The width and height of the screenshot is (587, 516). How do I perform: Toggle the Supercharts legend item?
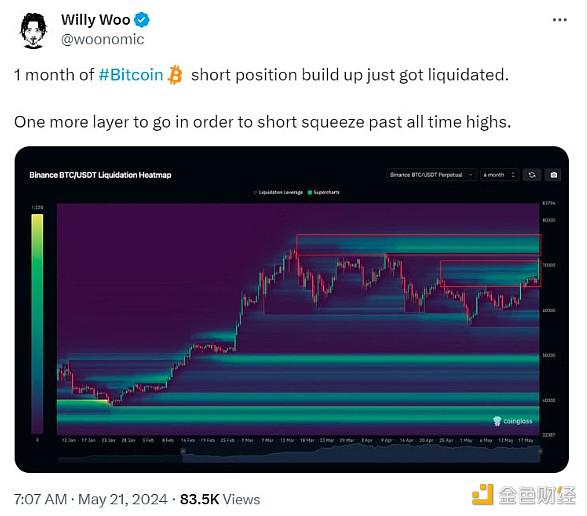tap(323, 192)
